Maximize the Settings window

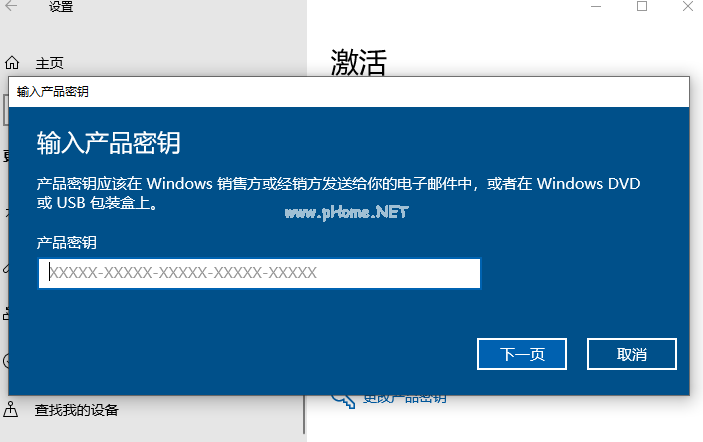tap(642, 6)
